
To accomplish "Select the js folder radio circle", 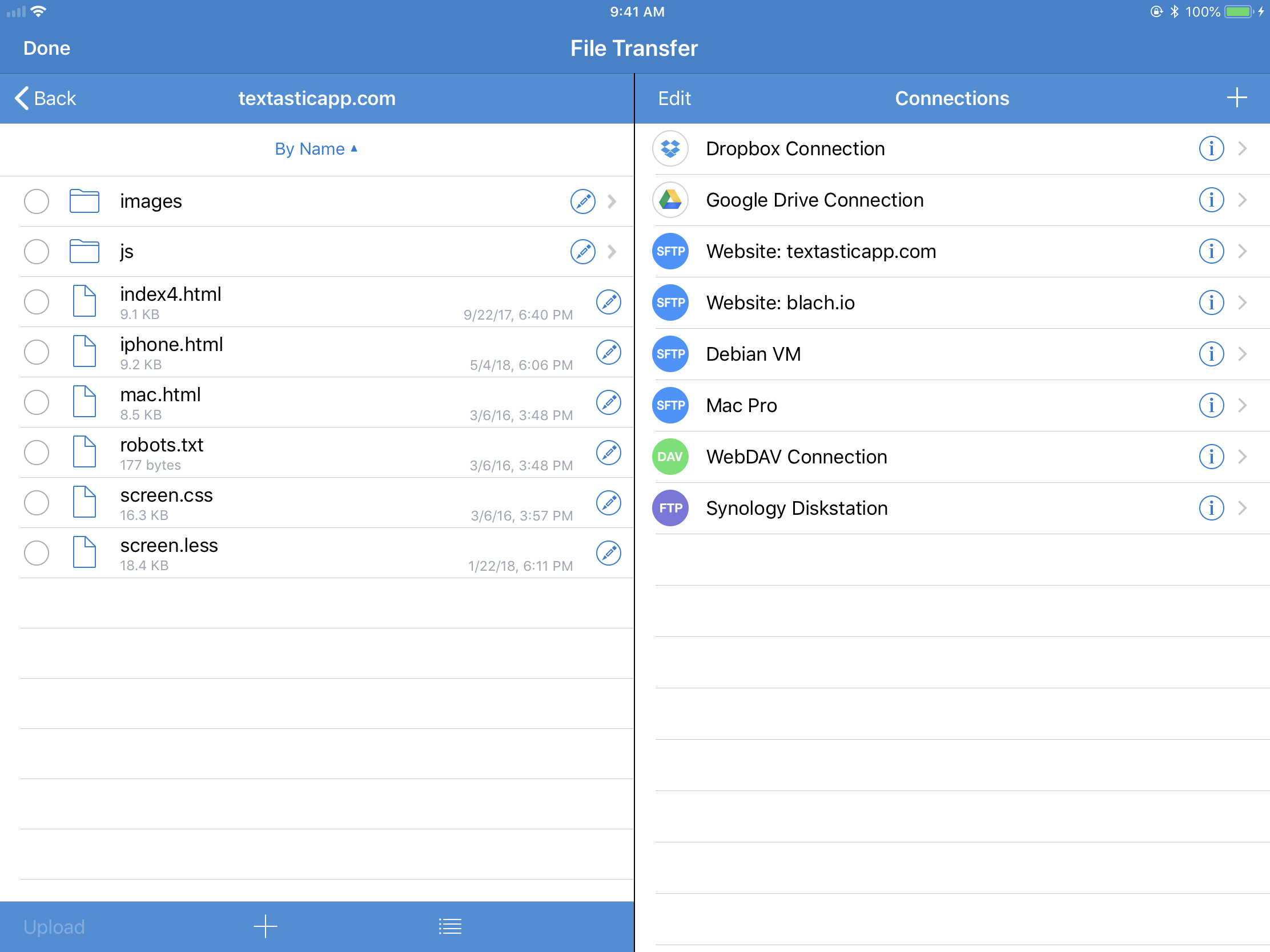I will (36, 251).
